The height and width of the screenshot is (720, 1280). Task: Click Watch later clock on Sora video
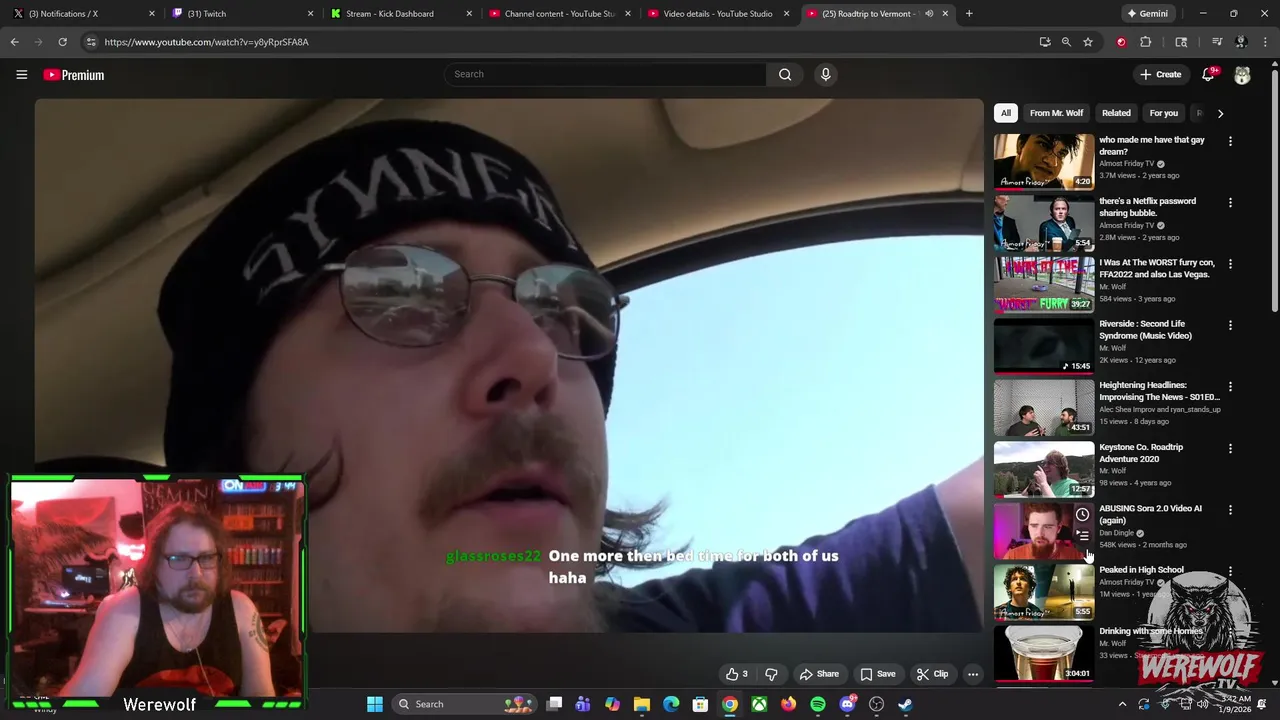point(1082,515)
